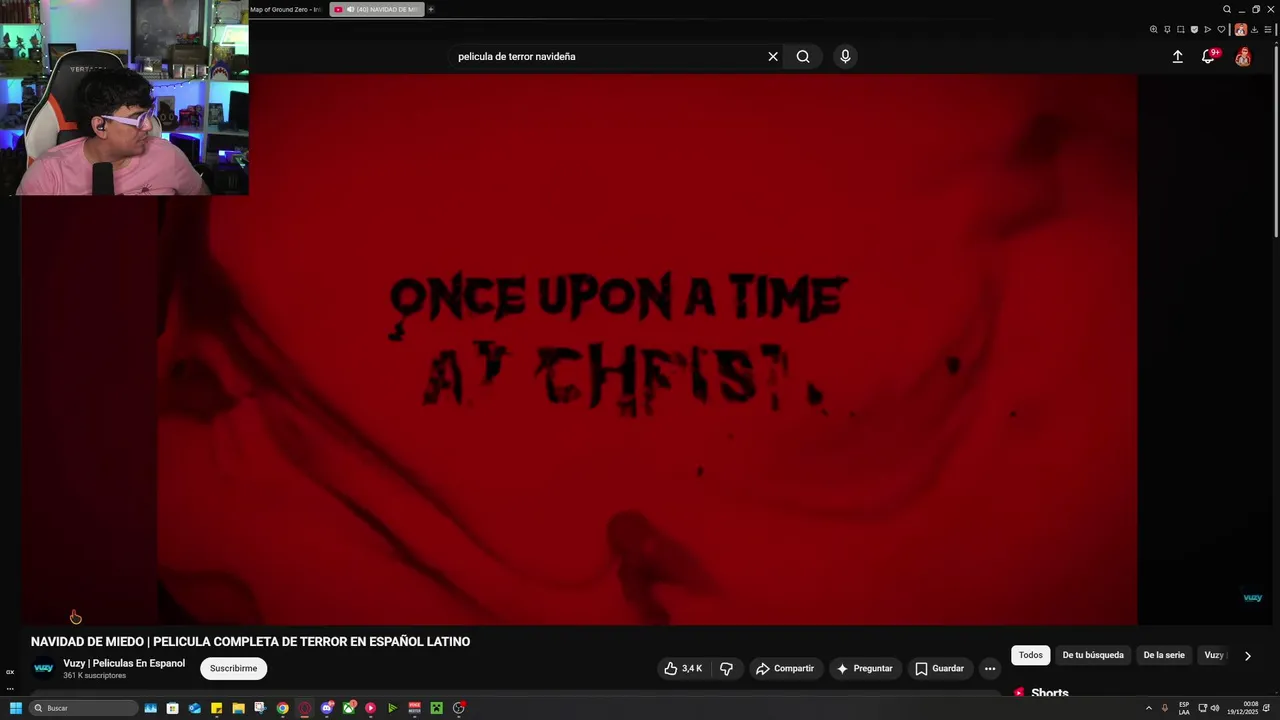1280x720 pixels.
Task: Click the taskbar Buscar search box
Action: 83,708
